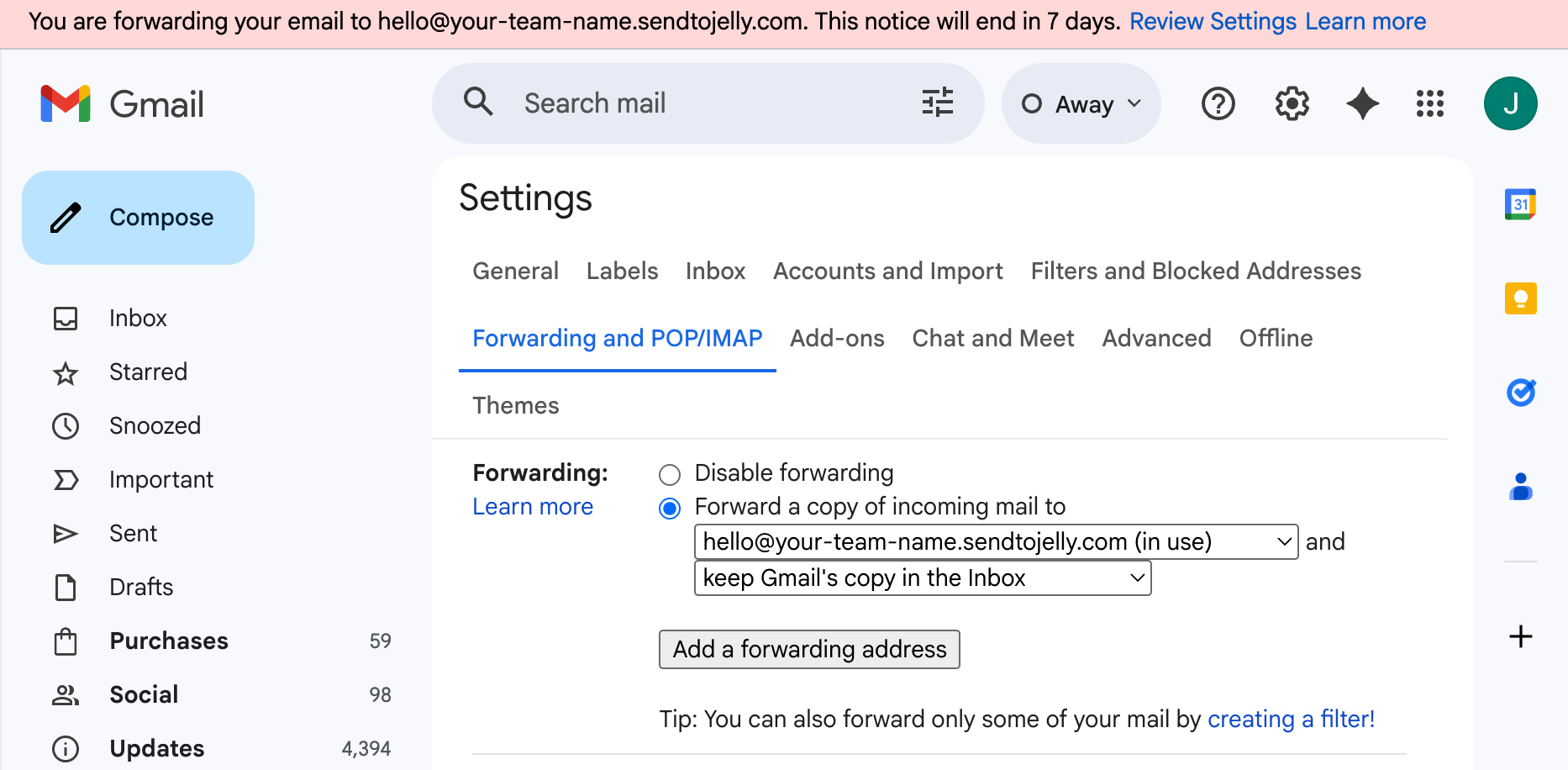Switch to the Accounts and Import tab
Screen dimensions: 1568x770
[x=887, y=271]
